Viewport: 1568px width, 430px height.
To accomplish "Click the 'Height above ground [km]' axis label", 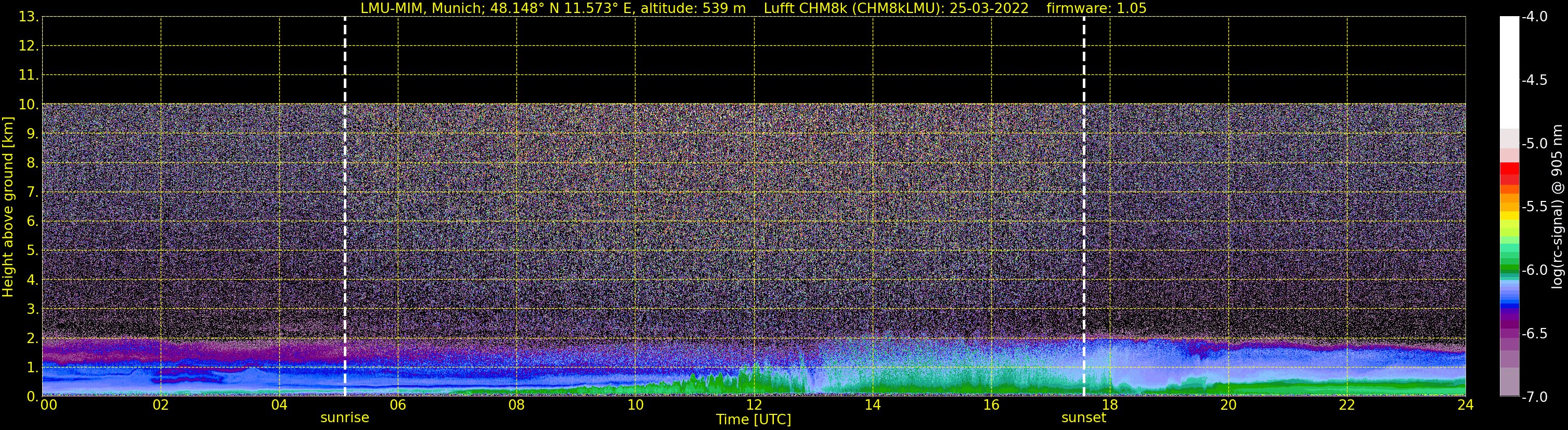I will tap(8, 207).
